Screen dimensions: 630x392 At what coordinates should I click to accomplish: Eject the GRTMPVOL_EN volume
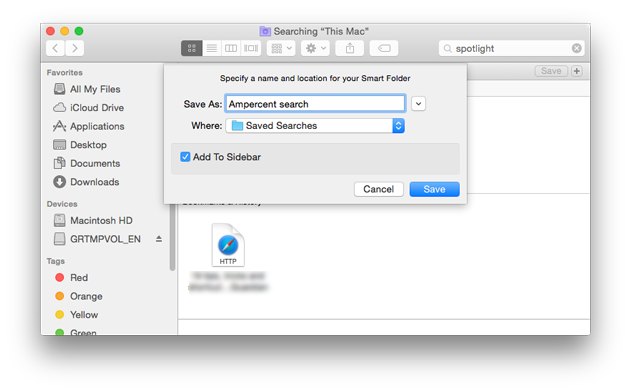(x=159, y=239)
